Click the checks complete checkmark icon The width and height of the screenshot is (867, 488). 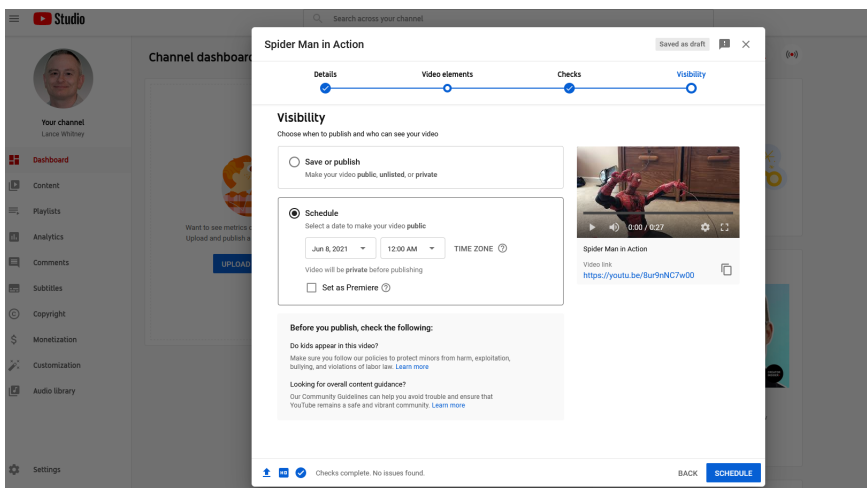pyautogui.click(x=301, y=473)
